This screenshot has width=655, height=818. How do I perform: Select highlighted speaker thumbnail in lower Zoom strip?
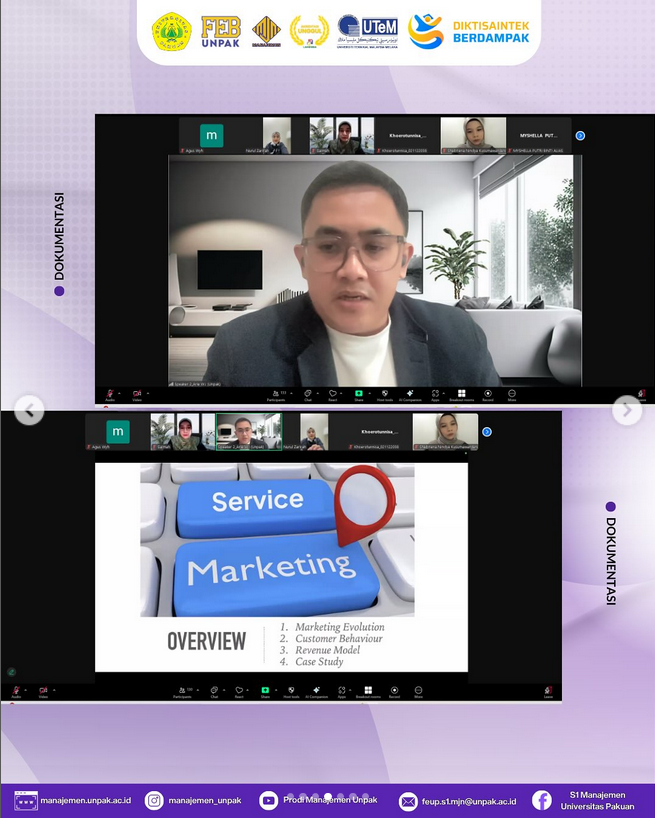coord(249,431)
